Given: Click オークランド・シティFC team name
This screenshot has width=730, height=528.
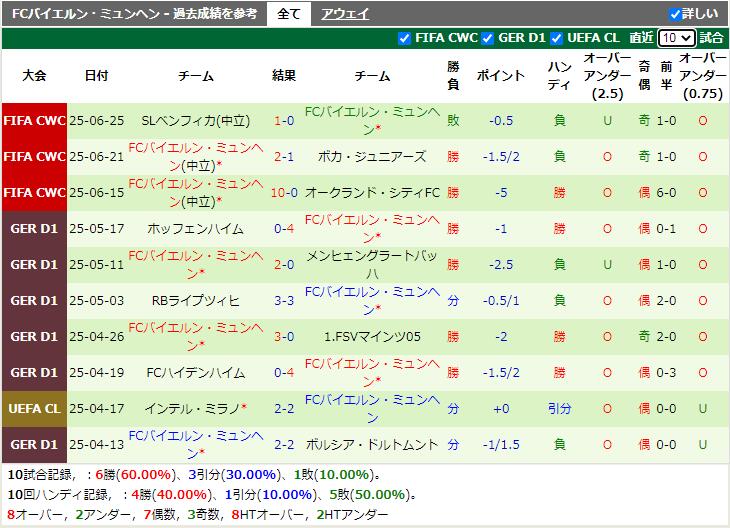Looking at the screenshot, I should 372,192.
